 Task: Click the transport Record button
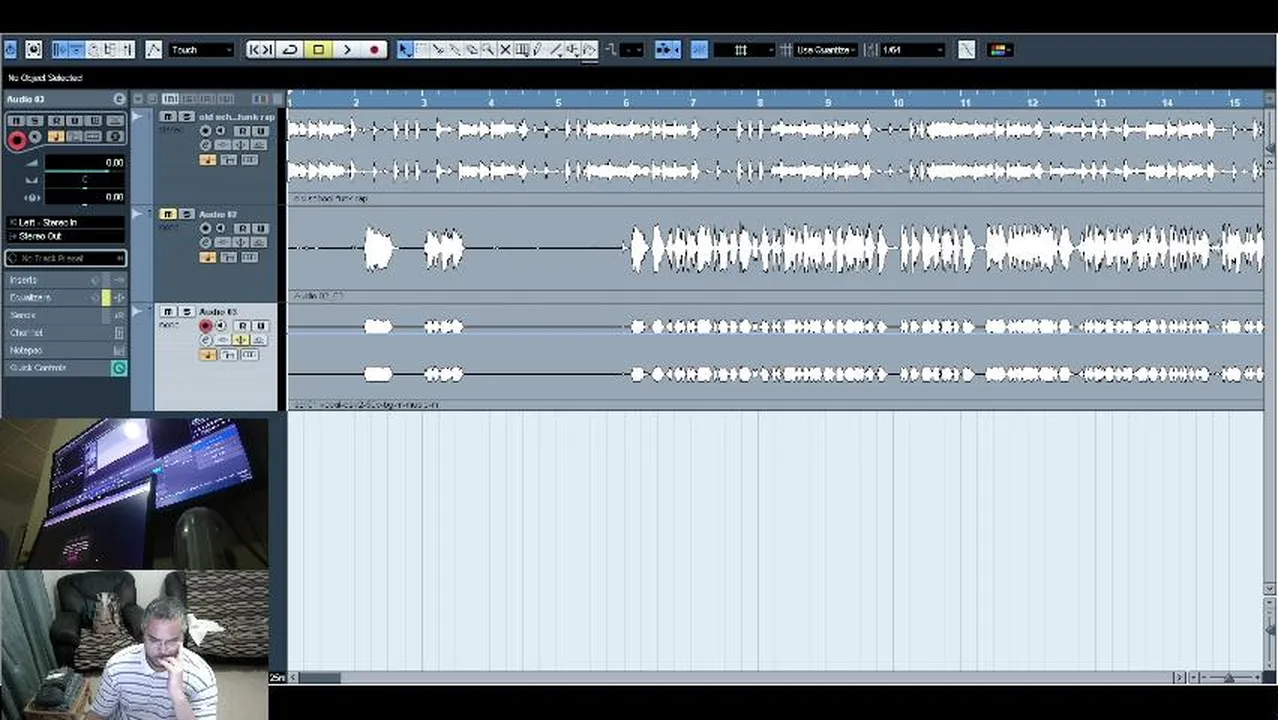click(x=374, y=49)
